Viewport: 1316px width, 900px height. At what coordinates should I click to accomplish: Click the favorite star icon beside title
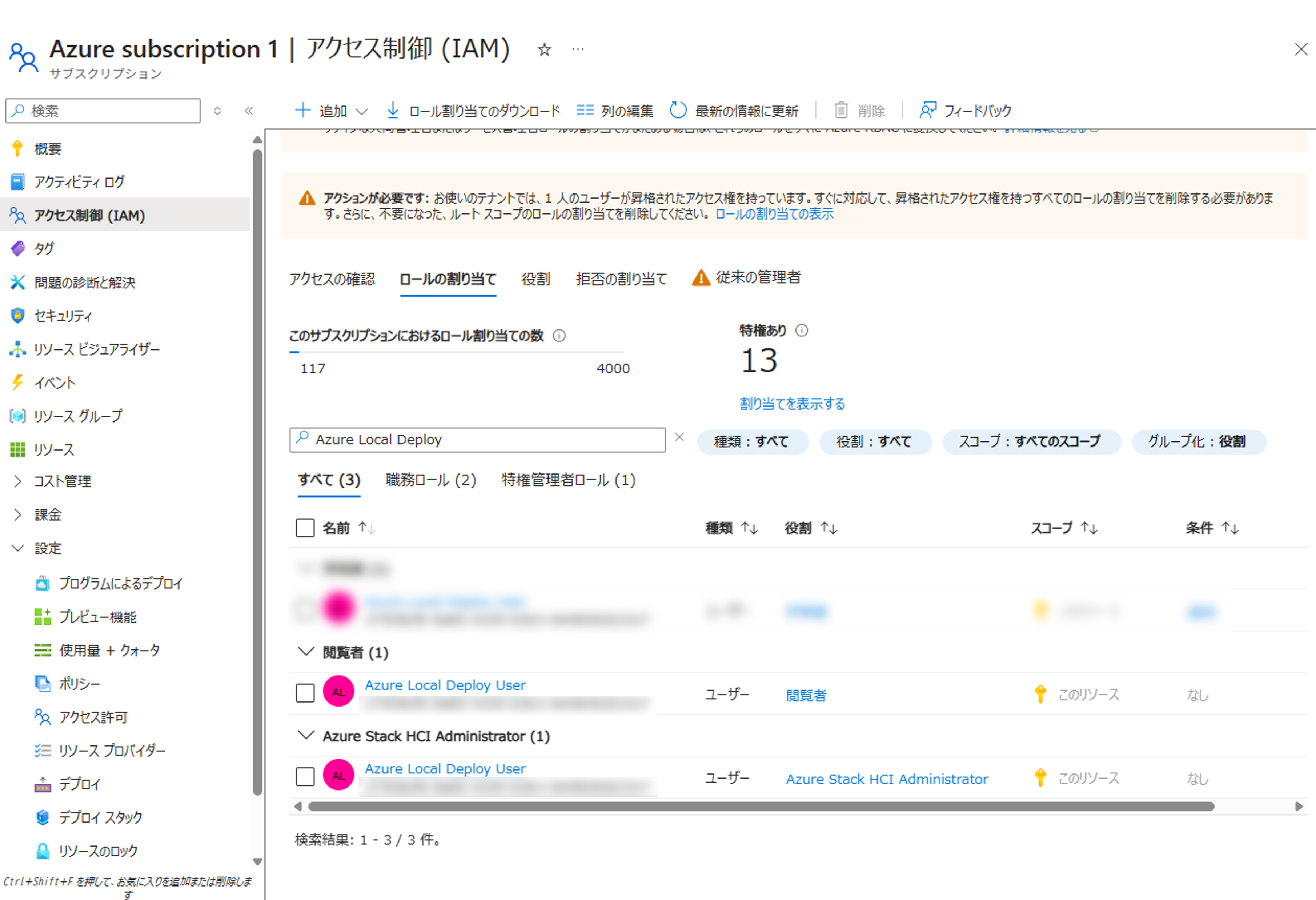(544, 50)
